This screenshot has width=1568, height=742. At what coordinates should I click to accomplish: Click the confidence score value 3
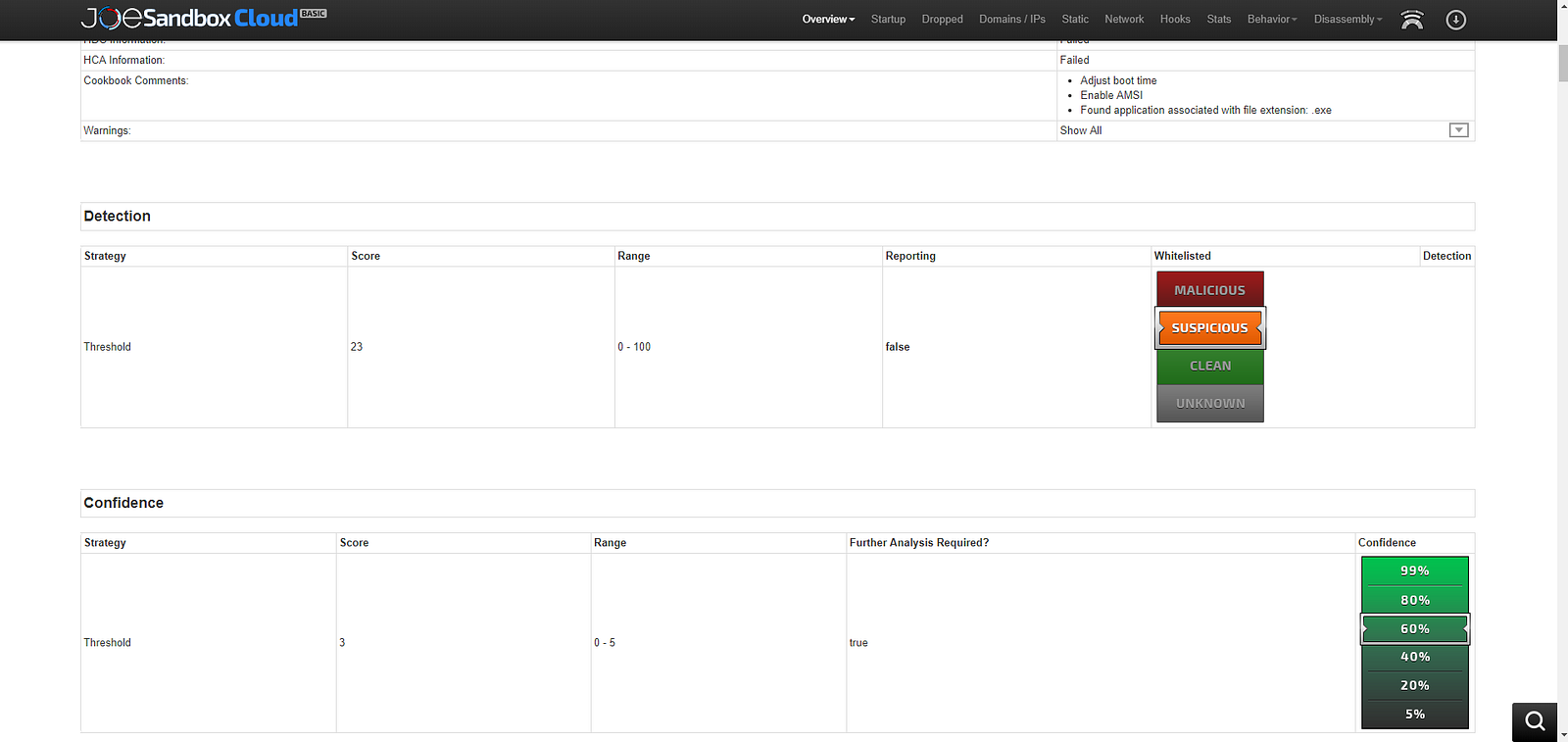point(342,643)
